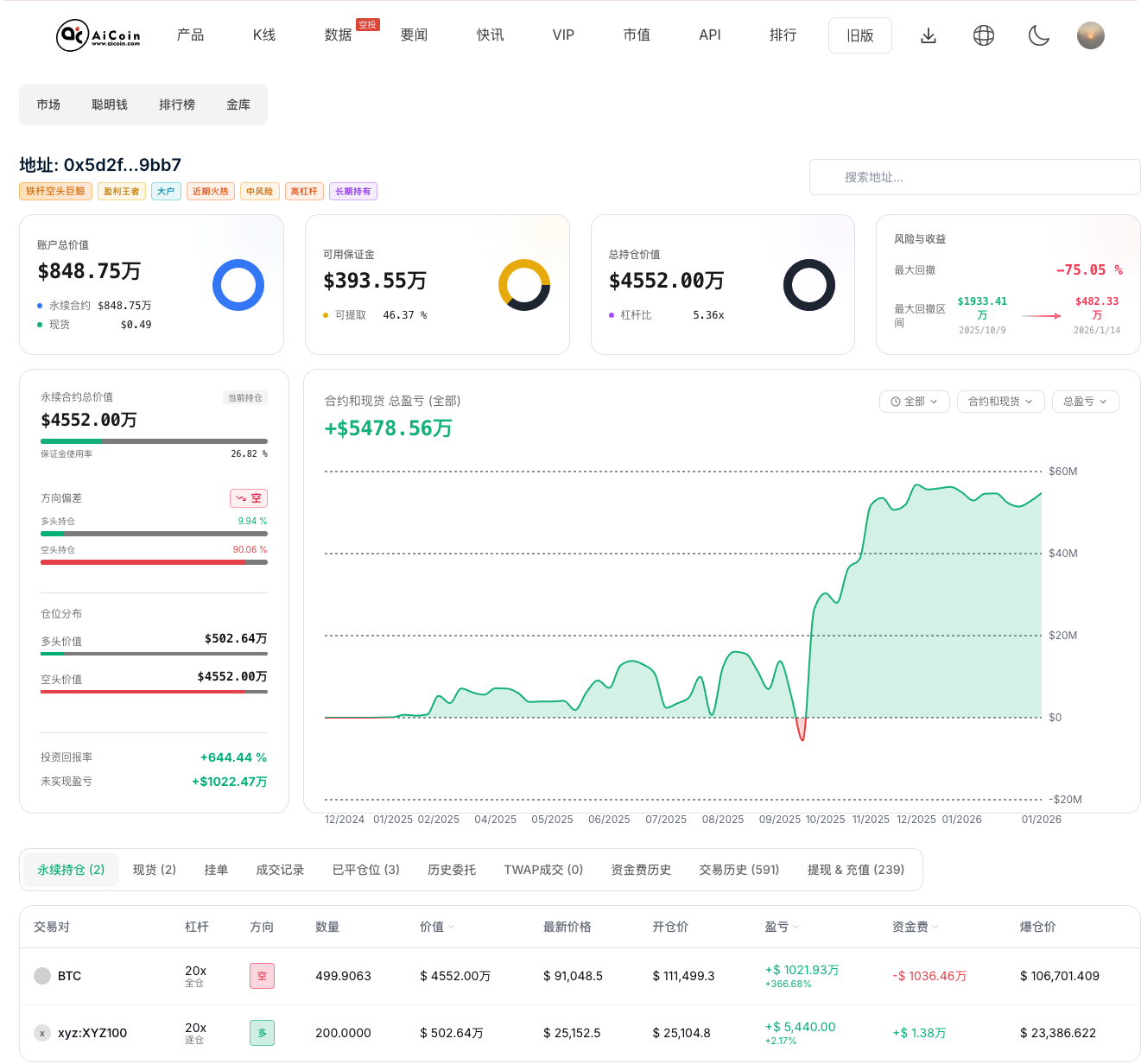Open the 合约和现货 dropdown above the chart
This screenshot has height=1064, width=1141.
pyautogui.click(x=1000, y=402)
